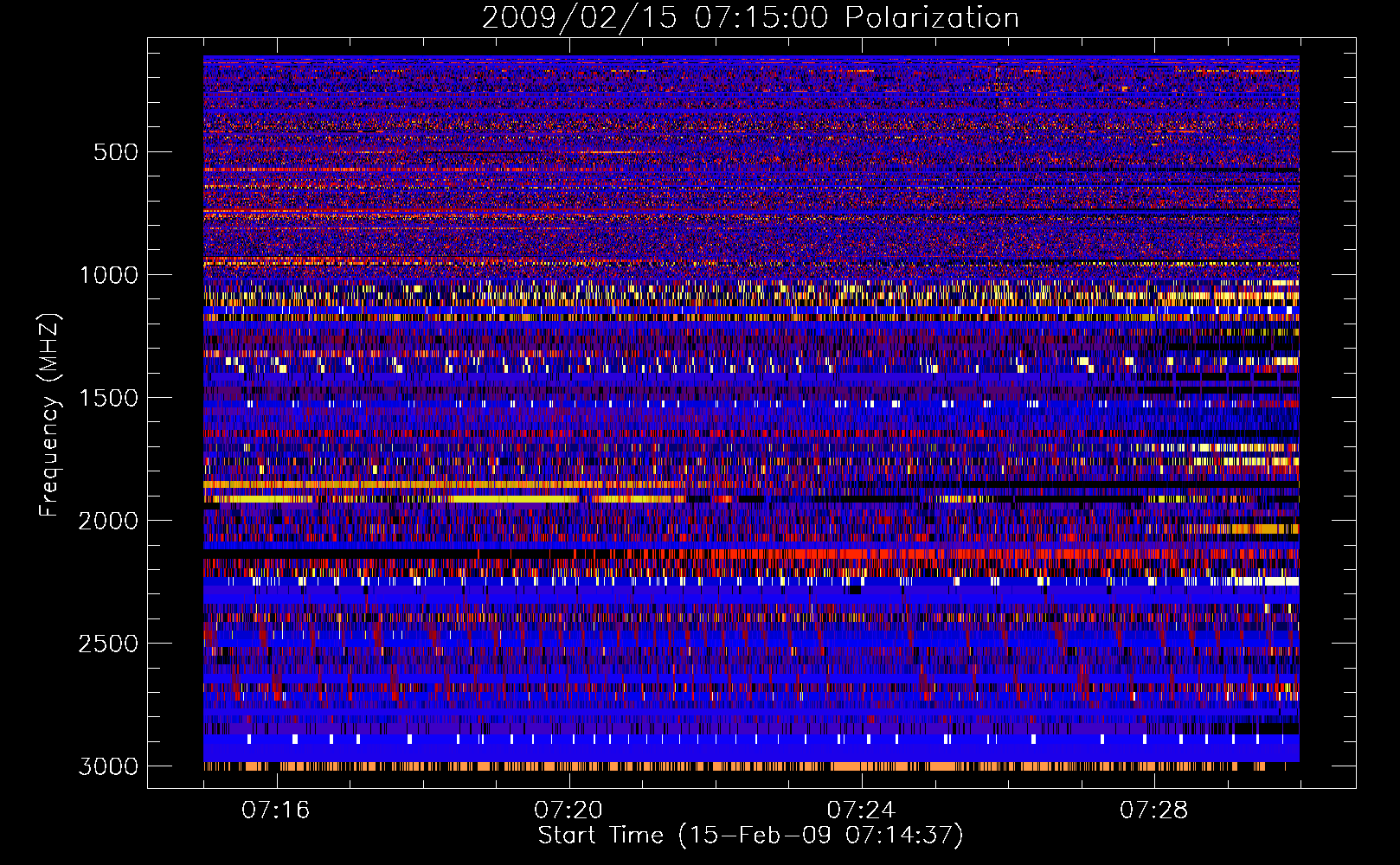Click the 500 frequency tick label
The width and height of the screenshot is (1400, 865).
coord(116,152)
